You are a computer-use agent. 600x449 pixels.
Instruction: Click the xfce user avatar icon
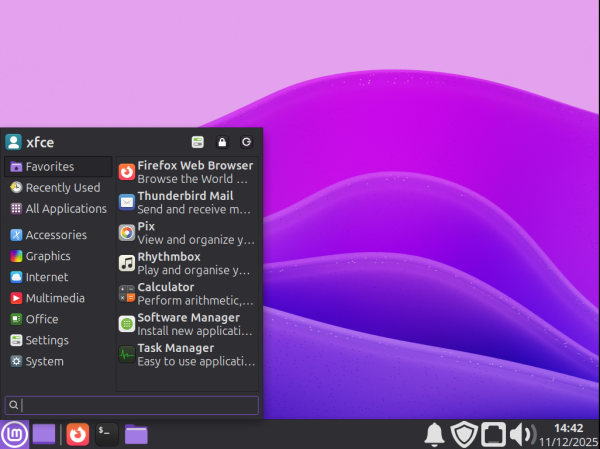point(13,142)
